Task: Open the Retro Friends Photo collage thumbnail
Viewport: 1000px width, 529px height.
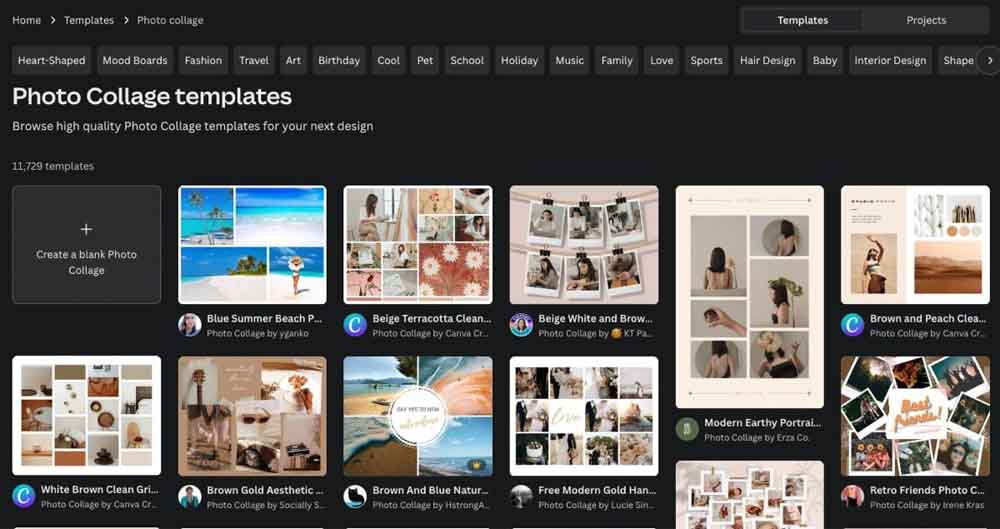Action: (x=914, y=415)
